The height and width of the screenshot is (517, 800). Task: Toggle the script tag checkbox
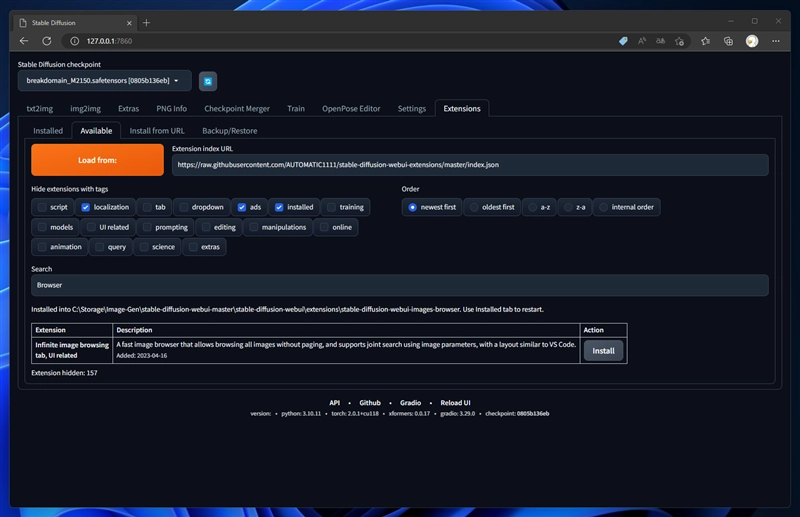tap(42, 207)
